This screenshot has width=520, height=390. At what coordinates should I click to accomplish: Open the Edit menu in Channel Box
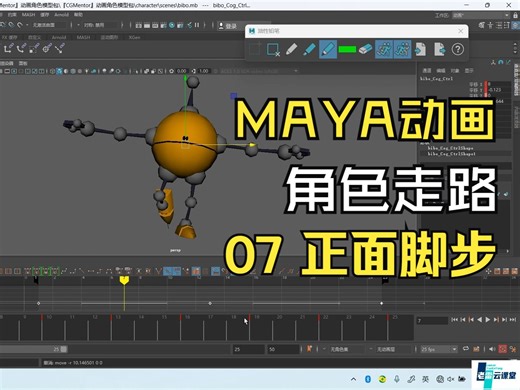click(441, 71)
